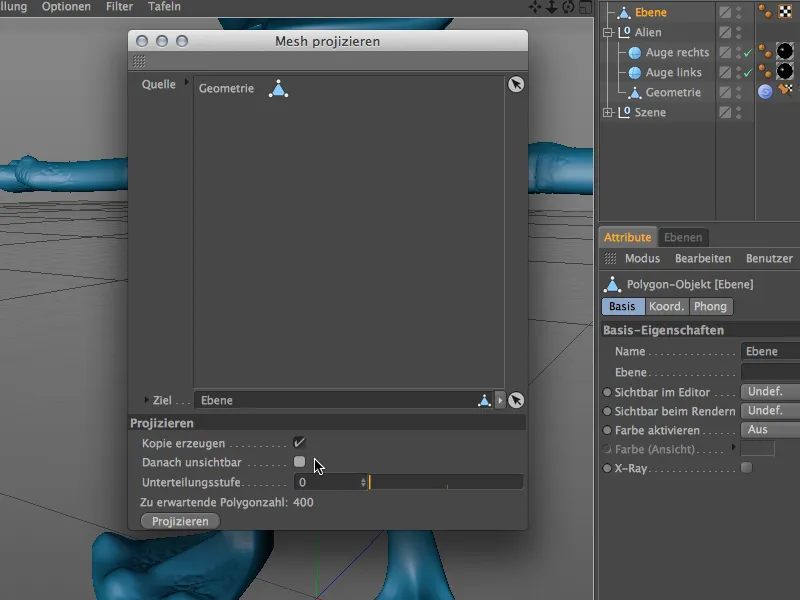Click the Quelle object picker arrow icon

pos(516,84)
